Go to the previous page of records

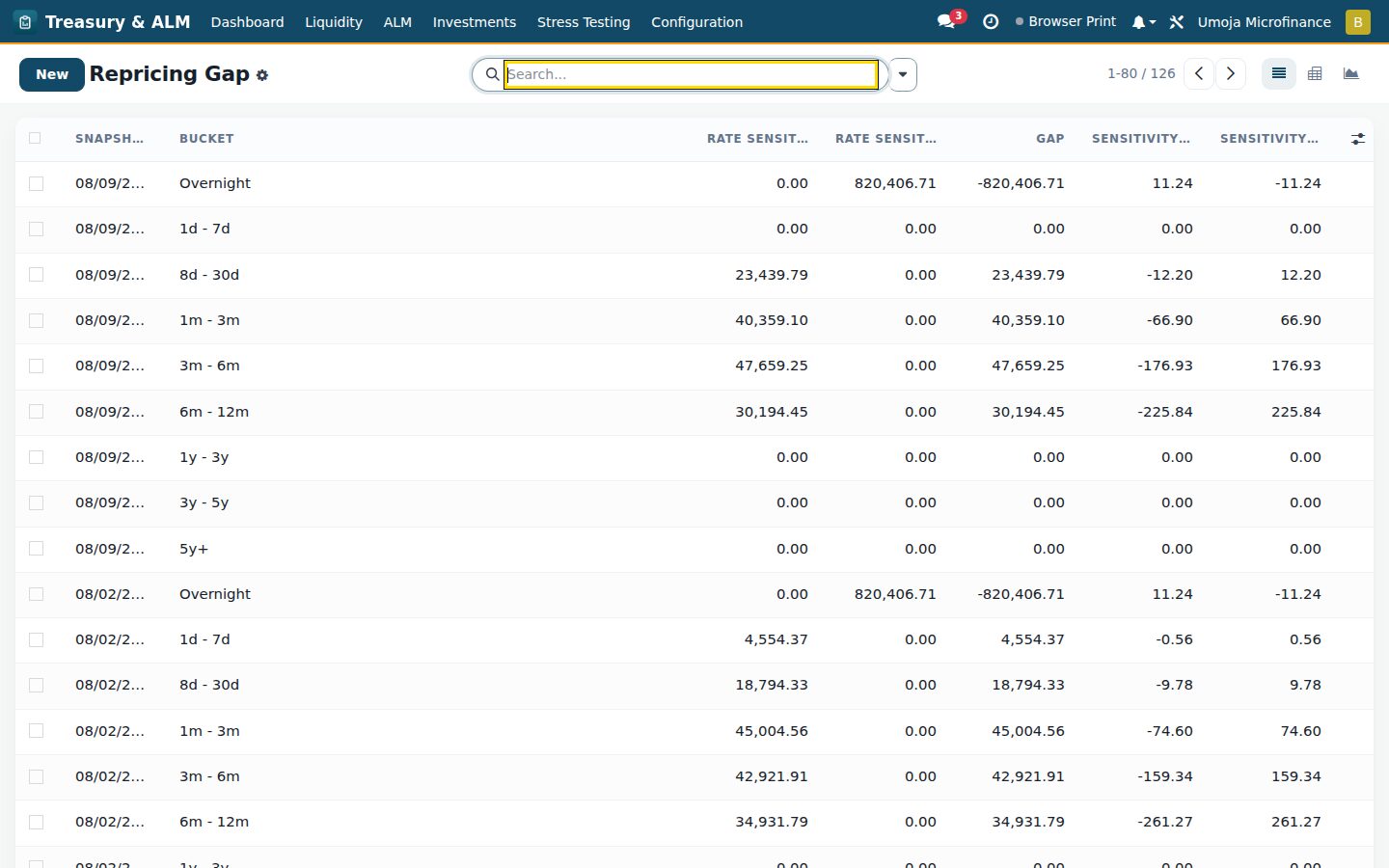(x=1198, y=74)
